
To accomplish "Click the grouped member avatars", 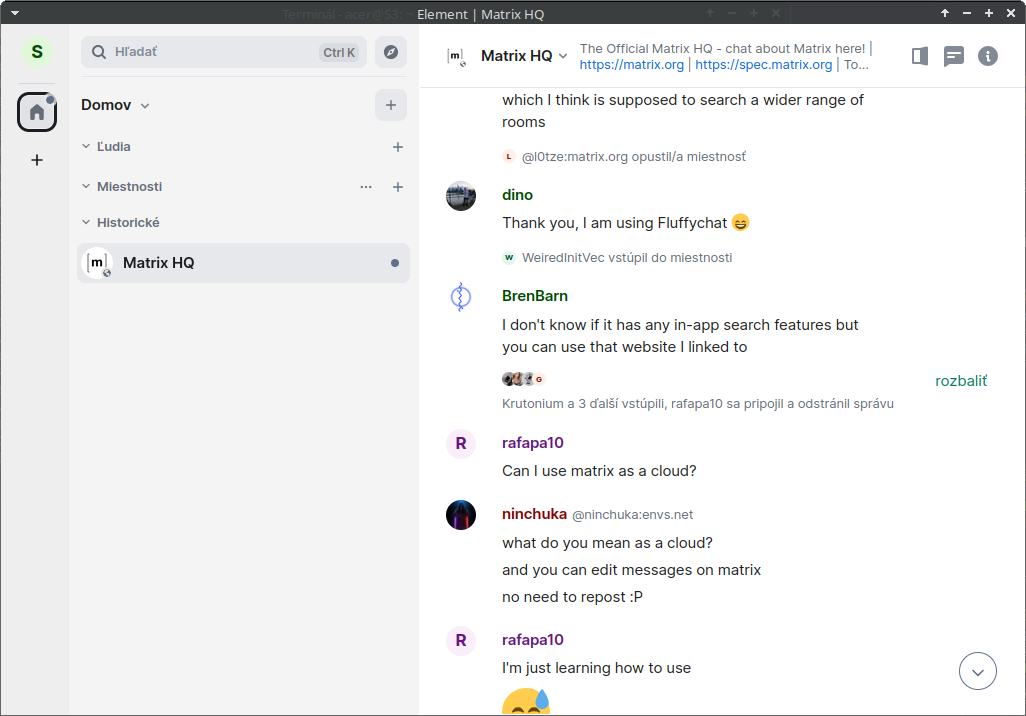I will 523,379.
